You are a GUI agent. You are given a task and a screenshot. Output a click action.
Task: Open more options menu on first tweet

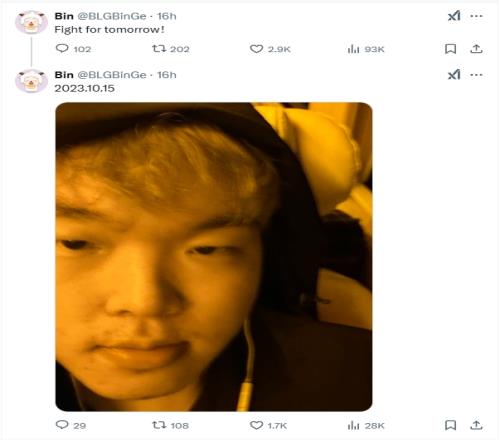(x=476, y=16)
